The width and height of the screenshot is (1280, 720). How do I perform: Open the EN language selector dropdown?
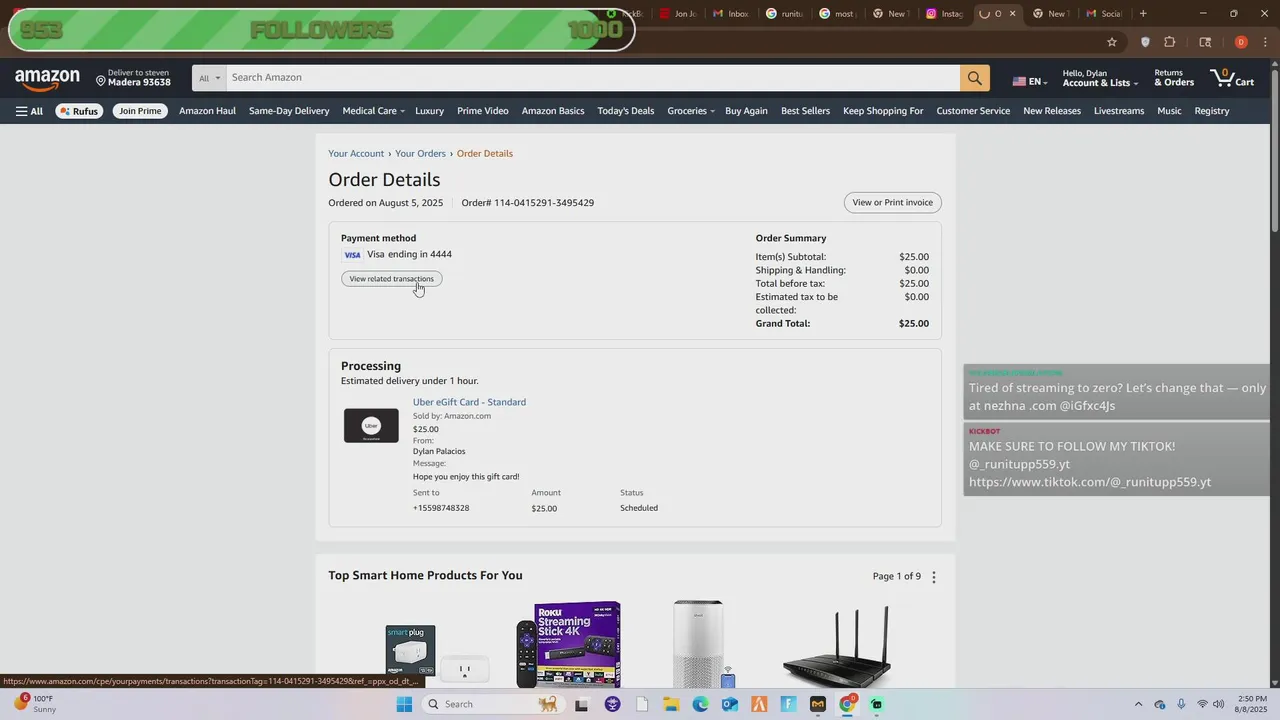point(1030,82)
